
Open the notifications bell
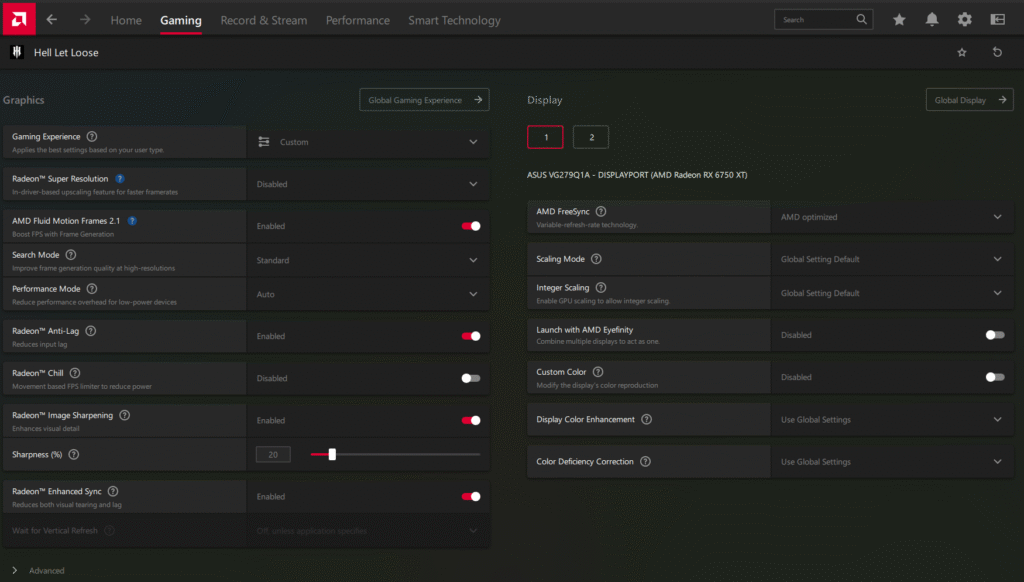click(x=932, y=20)
